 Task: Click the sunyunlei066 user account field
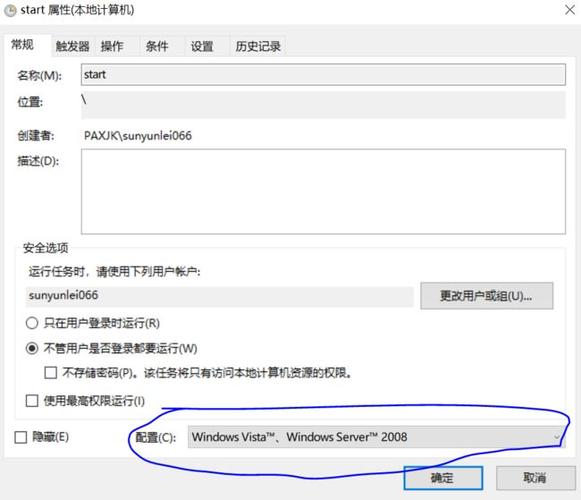219,296
